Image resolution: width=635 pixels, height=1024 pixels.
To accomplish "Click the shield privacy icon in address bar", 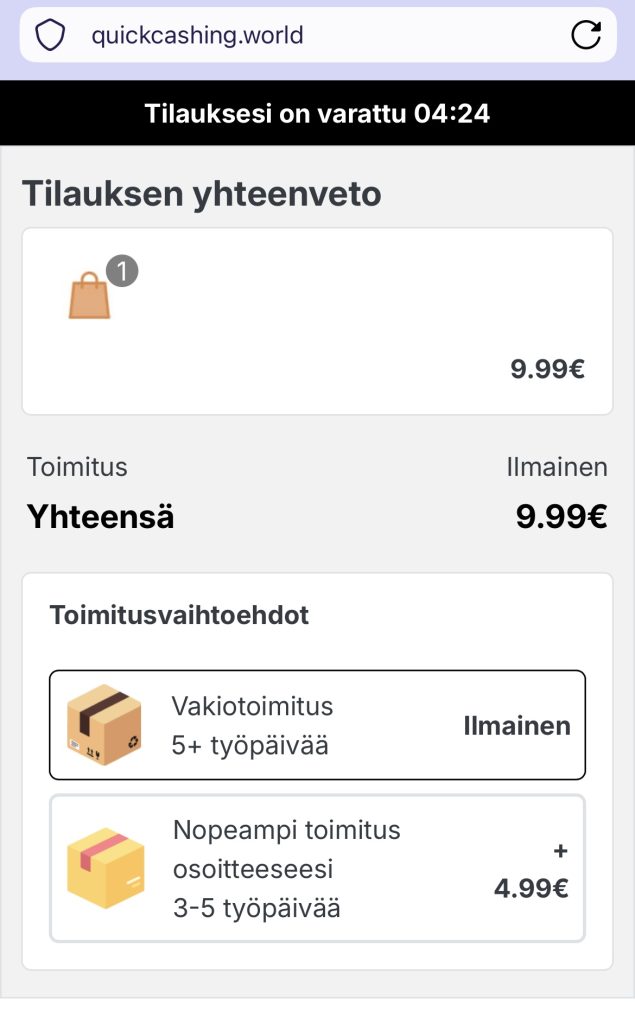I will tap(50, 36).
